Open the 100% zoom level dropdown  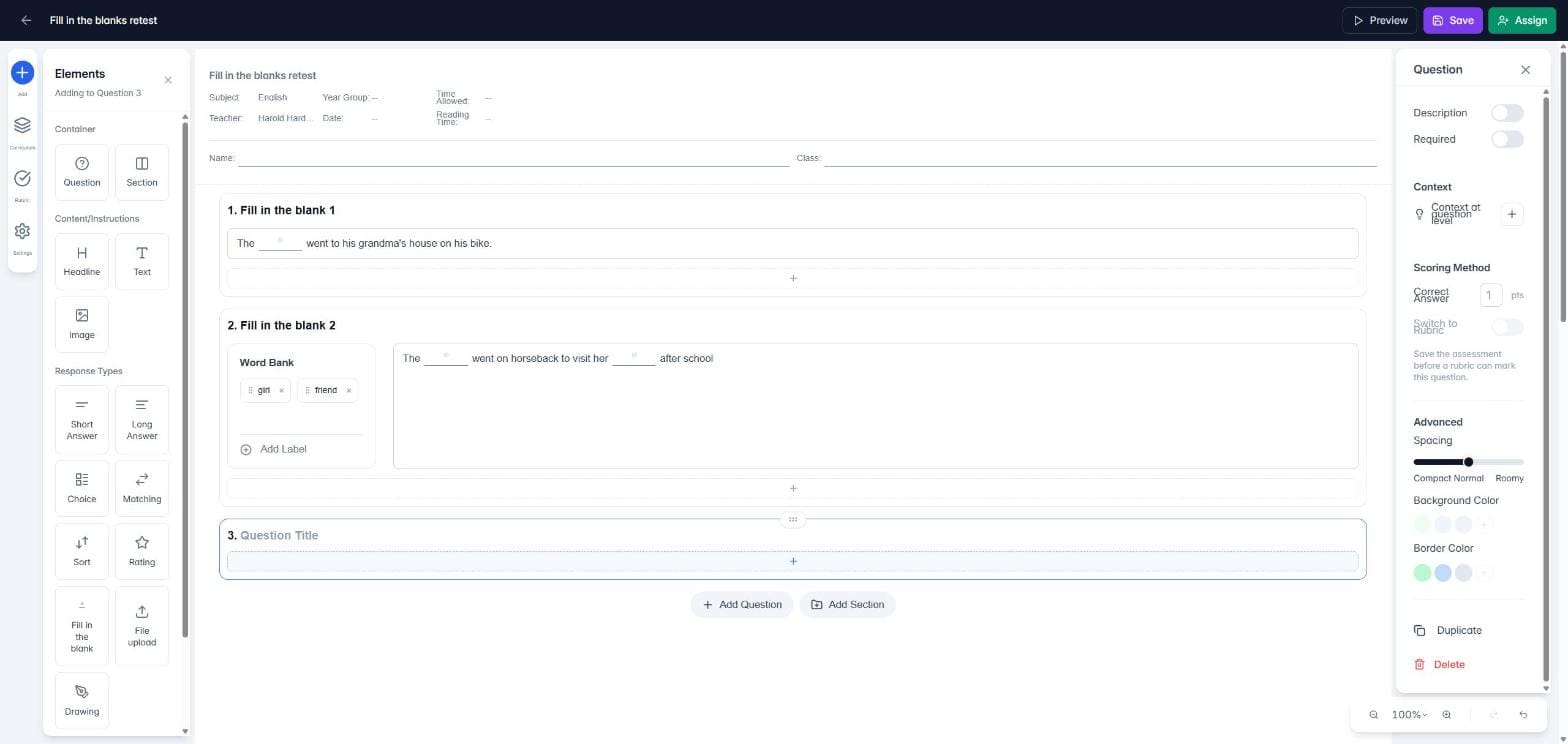click(x=1410, y=715)
